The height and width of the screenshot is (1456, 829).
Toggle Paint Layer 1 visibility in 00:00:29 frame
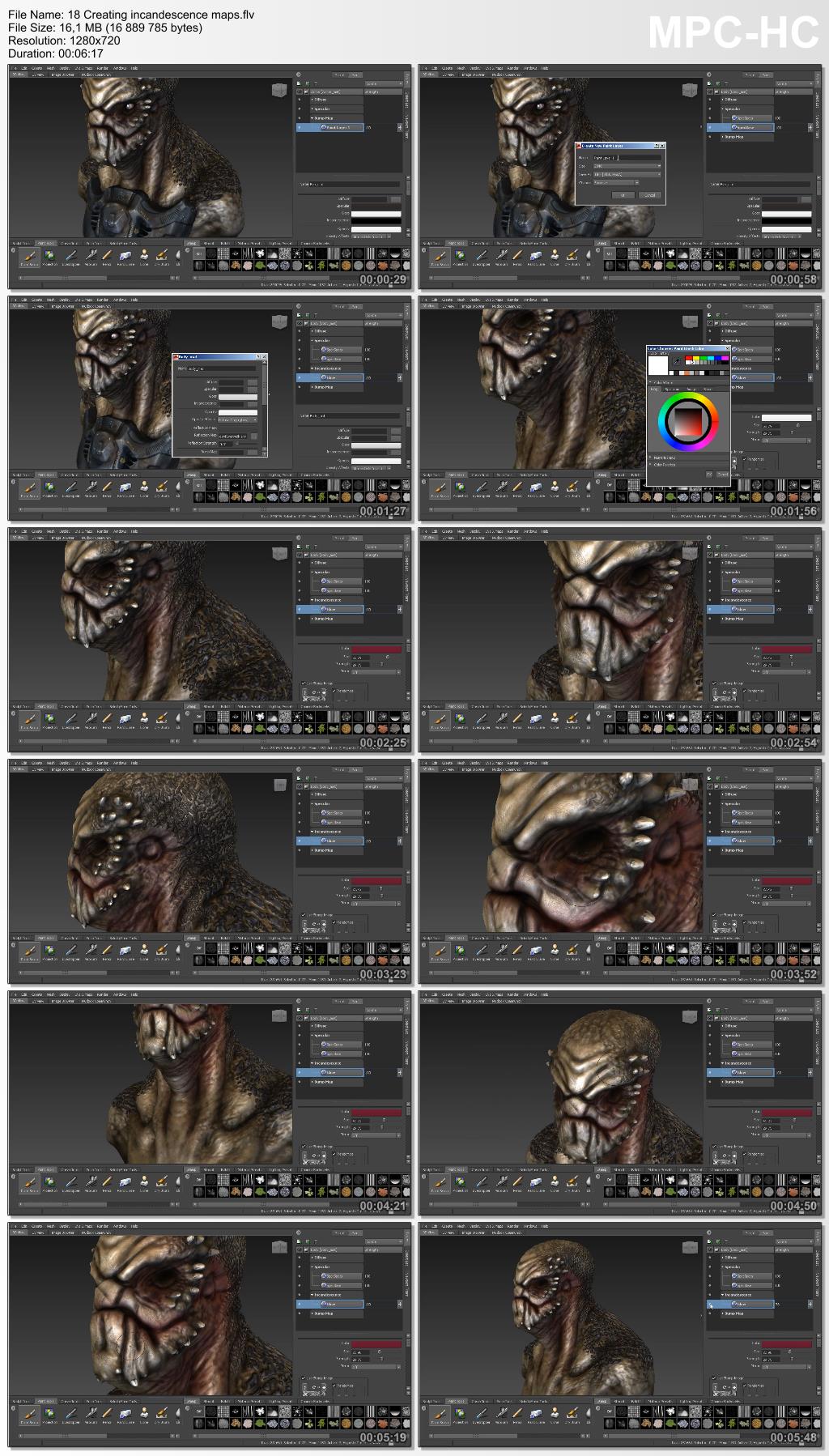pos(299,127)
